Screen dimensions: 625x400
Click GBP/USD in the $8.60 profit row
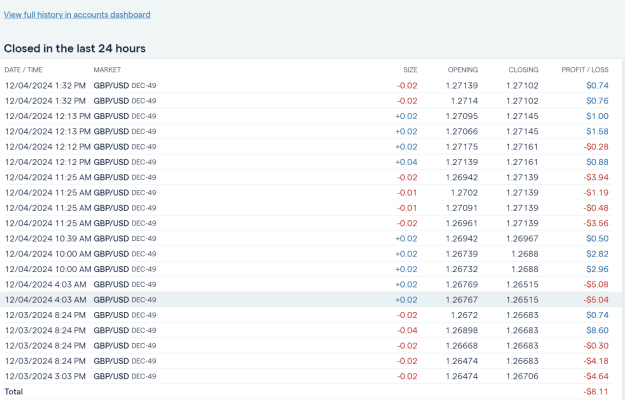coord(111,330)
